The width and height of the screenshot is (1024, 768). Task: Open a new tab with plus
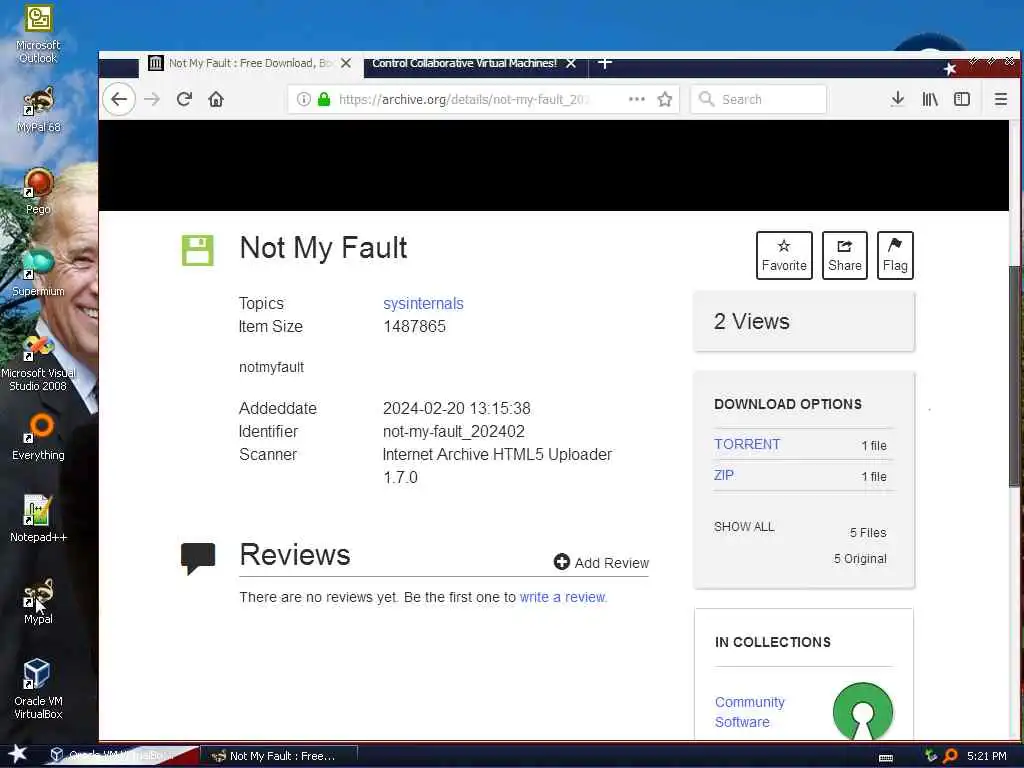(x=605, y=63)
